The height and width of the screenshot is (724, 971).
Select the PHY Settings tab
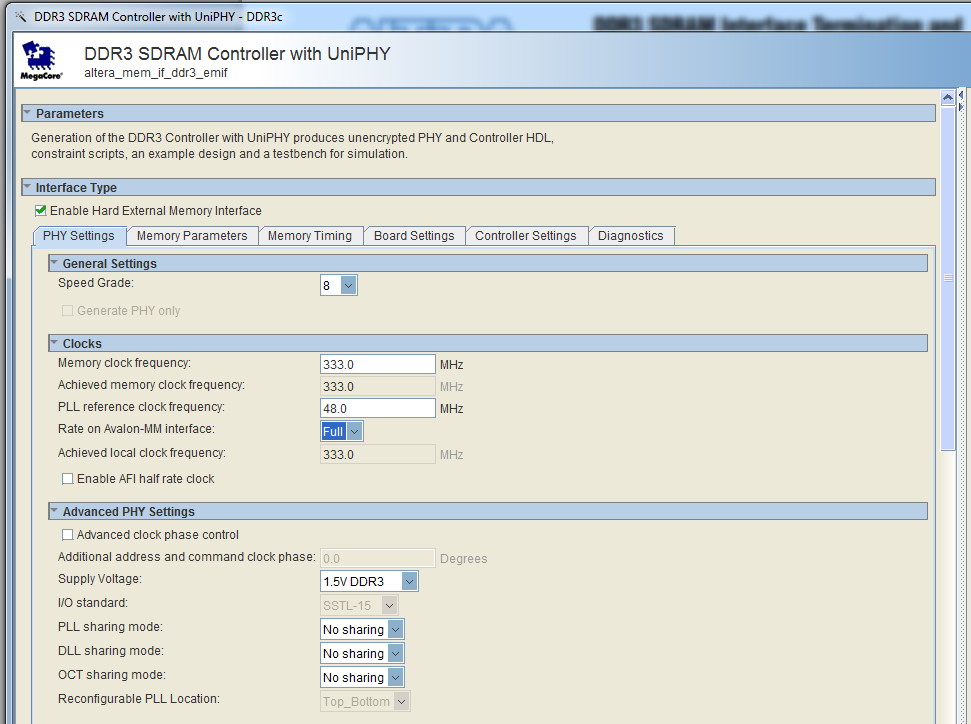(79, 236)
